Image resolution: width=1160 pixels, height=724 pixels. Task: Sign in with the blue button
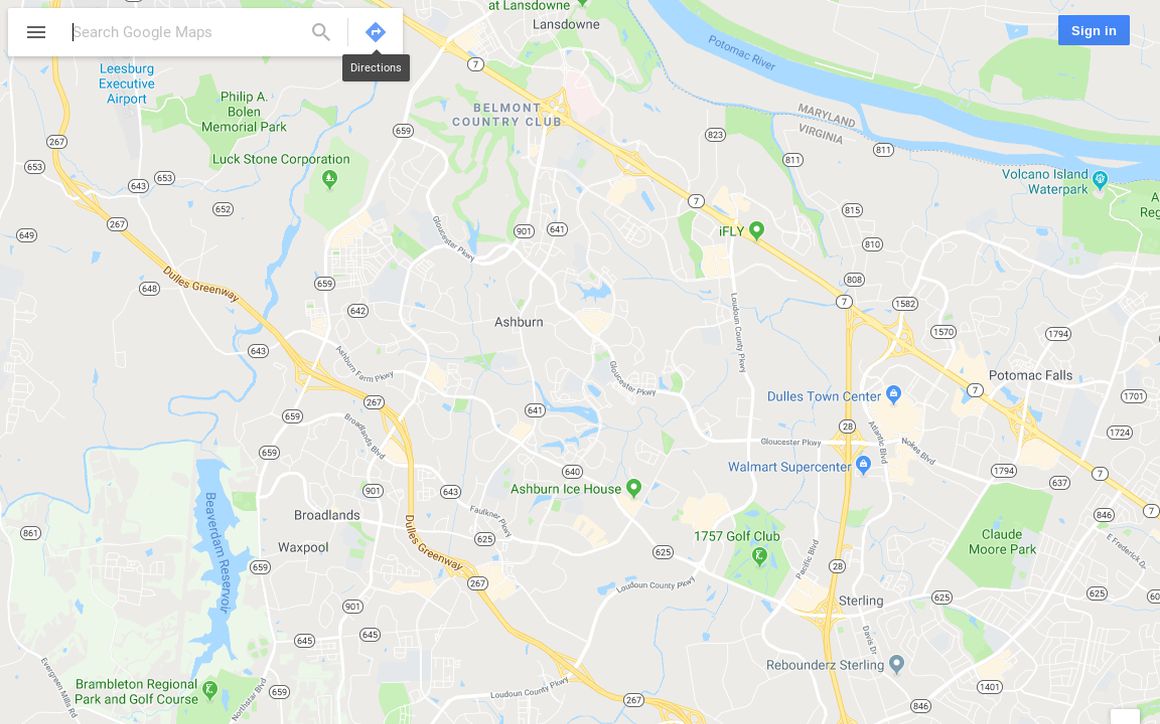tap(1093, 30)
